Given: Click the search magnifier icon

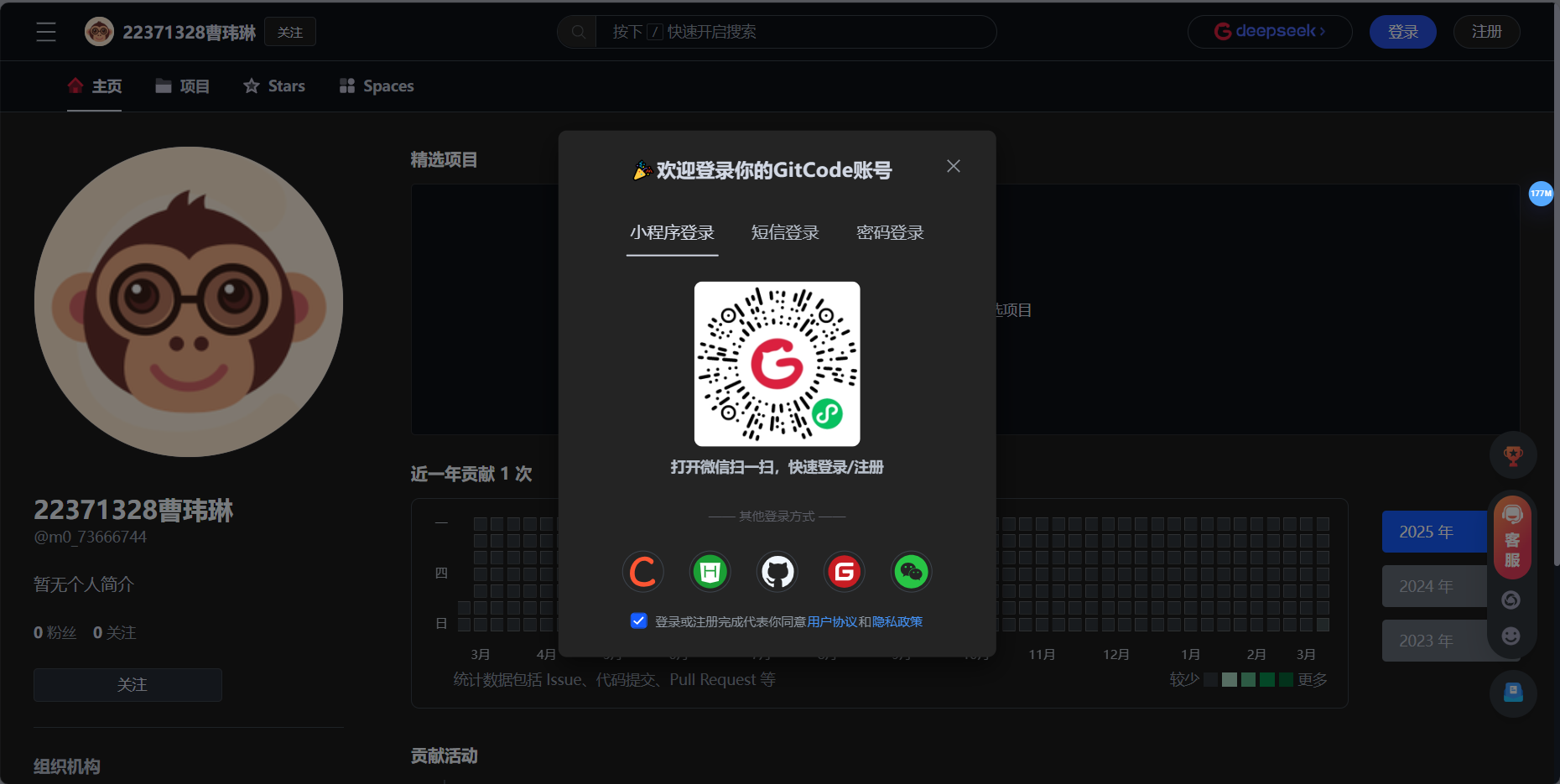Looking at the screenshot, I should point(578,32).
